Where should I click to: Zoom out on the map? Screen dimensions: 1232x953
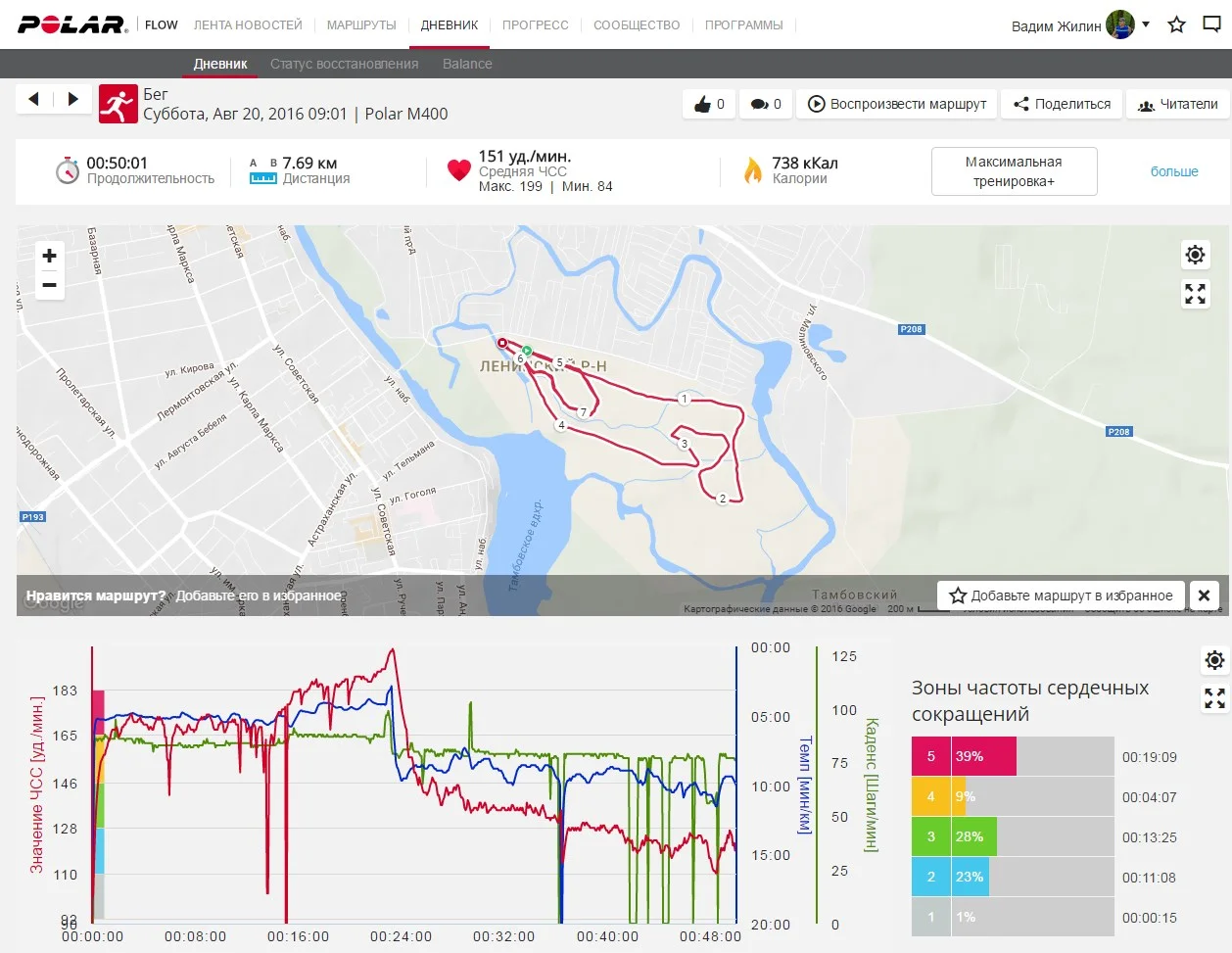click(49, 285)
